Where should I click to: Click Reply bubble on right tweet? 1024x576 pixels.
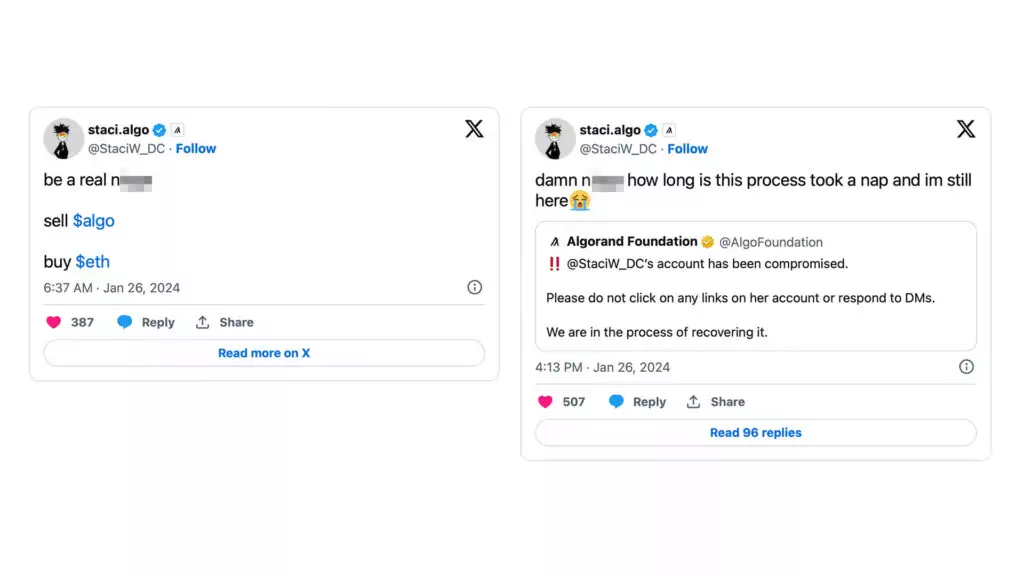pyautogui.click(x=616, y=402)
